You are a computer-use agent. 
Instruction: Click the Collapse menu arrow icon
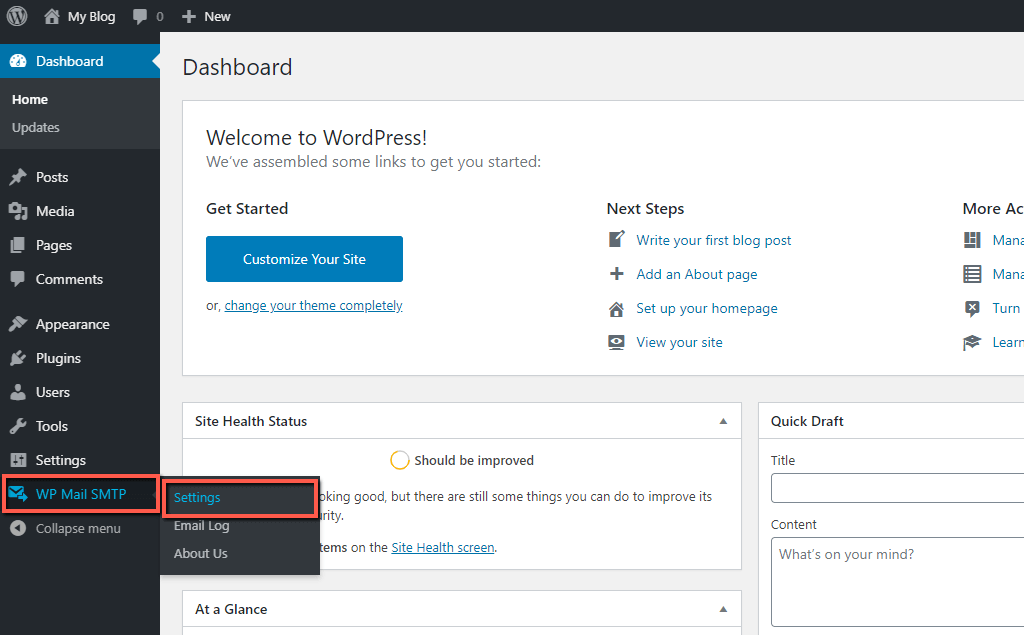pos(18,528)
